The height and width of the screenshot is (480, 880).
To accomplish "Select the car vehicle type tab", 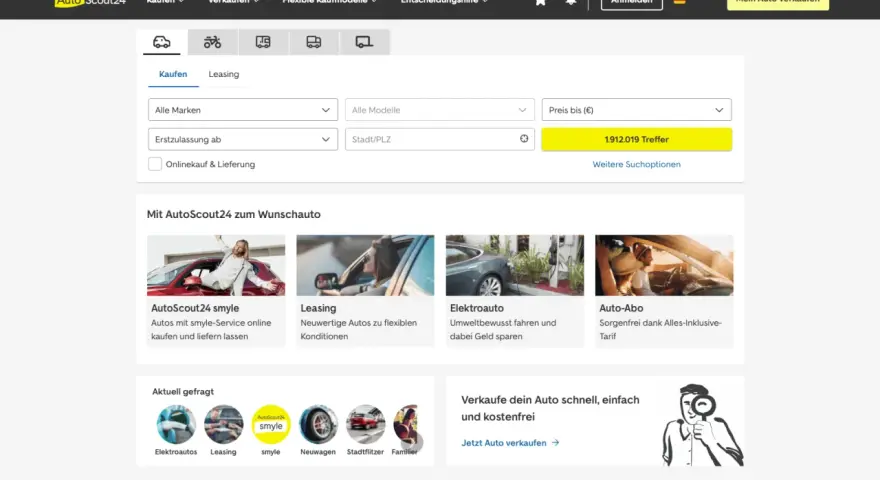I will [162, 42].
